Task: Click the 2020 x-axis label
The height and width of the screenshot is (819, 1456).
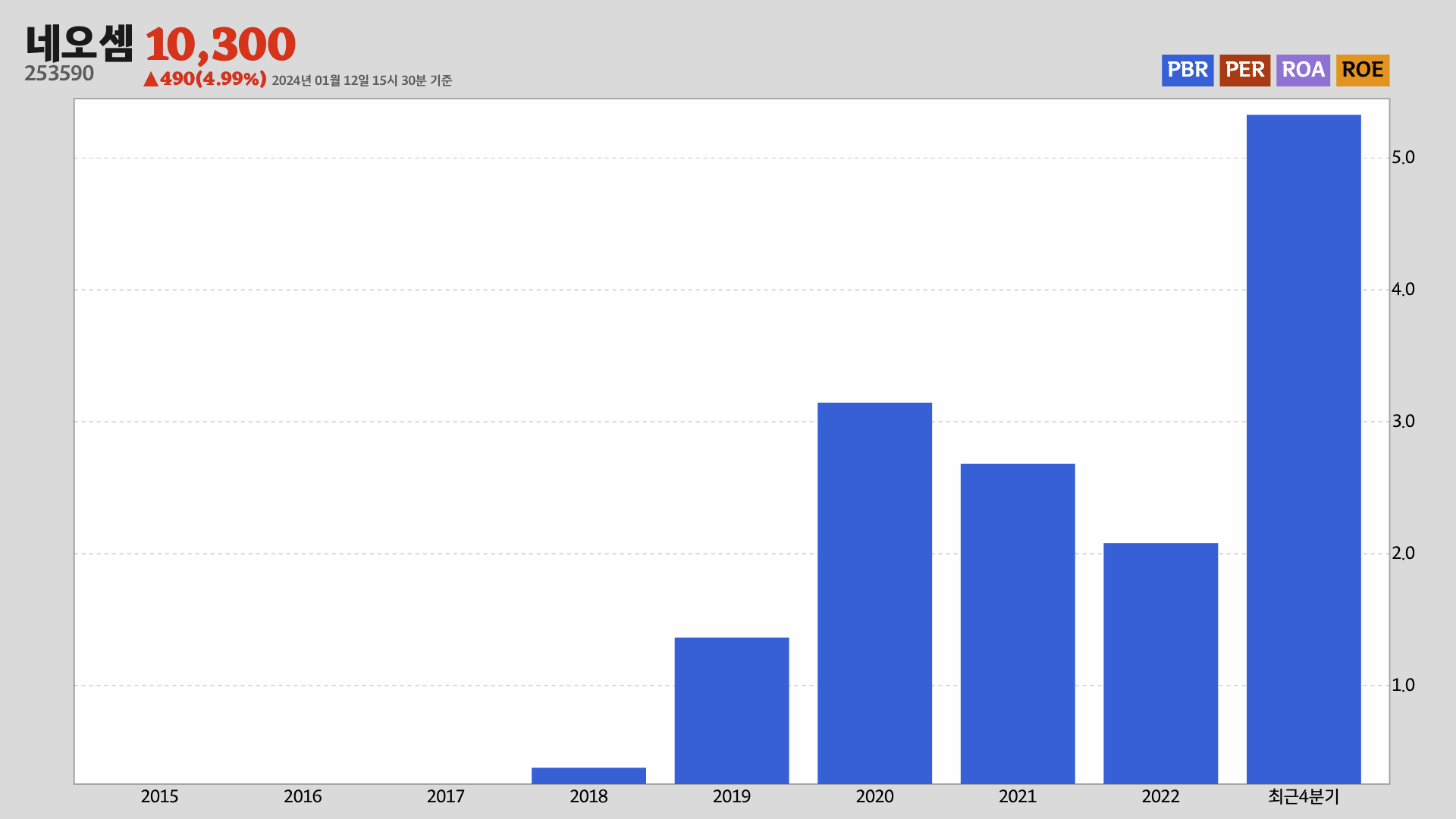Action: tap(874, 797)
